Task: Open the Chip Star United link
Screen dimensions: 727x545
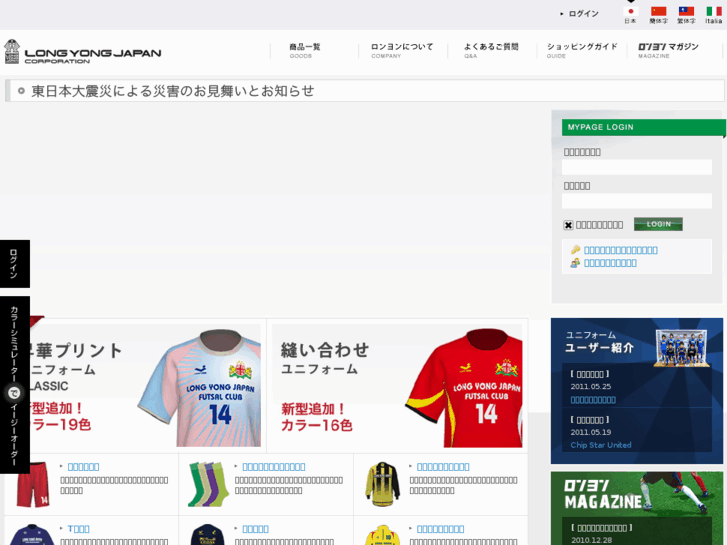Action: pyautogui.click(x=601, y=445)
